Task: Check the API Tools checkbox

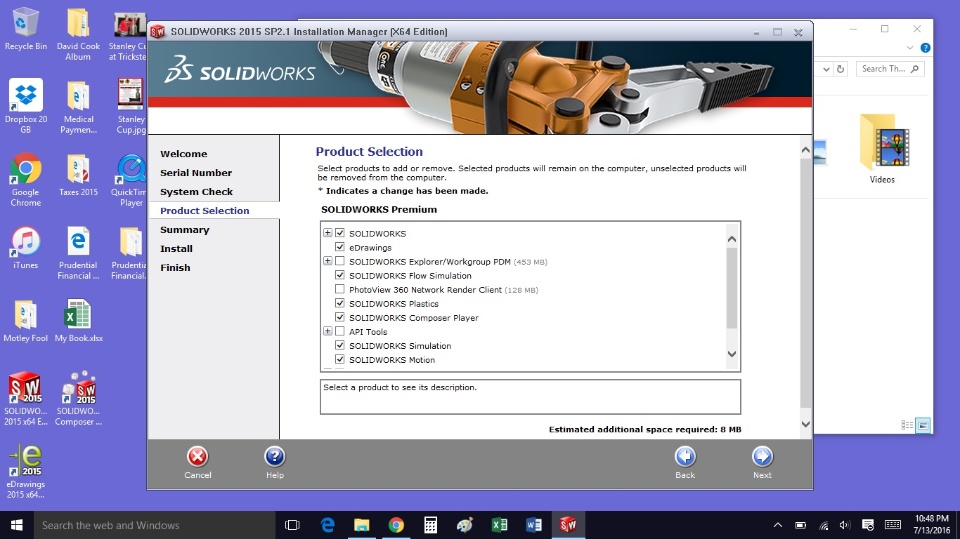Action: [x=340, y=331]
